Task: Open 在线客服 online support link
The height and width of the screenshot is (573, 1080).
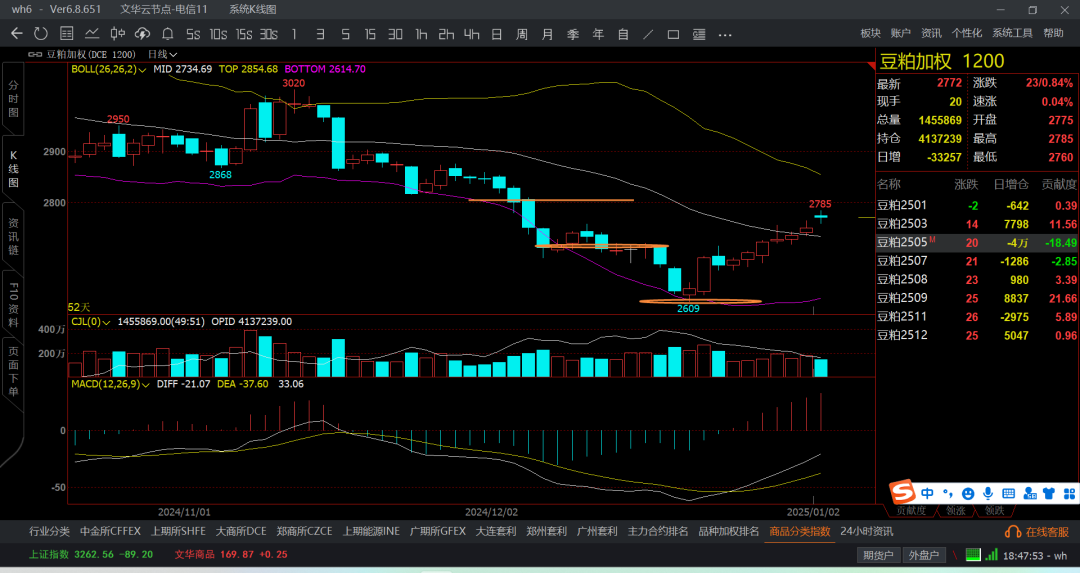Action: tap(1038, 532)
